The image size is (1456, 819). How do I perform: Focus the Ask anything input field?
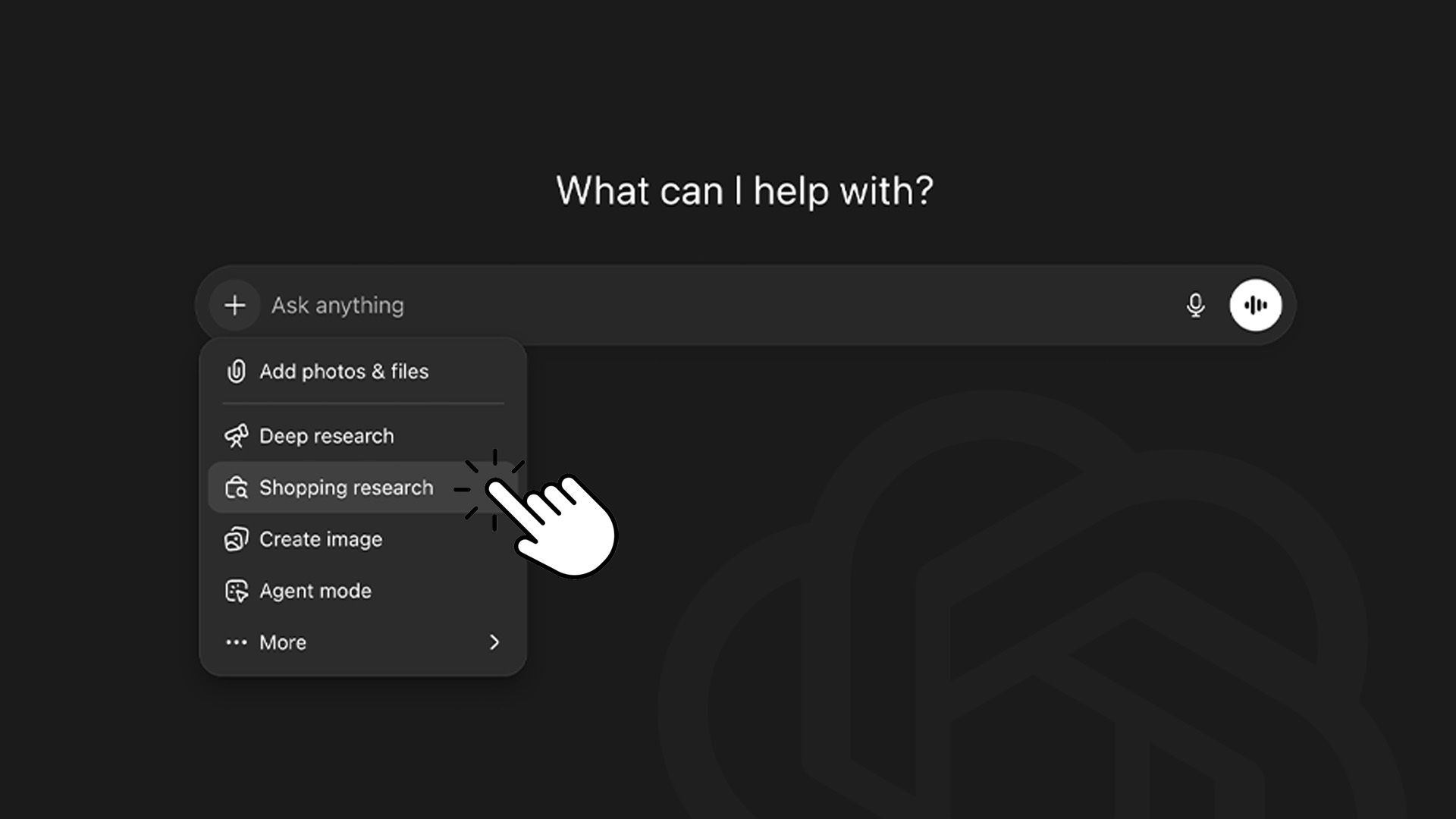click(x=682, y=306)
